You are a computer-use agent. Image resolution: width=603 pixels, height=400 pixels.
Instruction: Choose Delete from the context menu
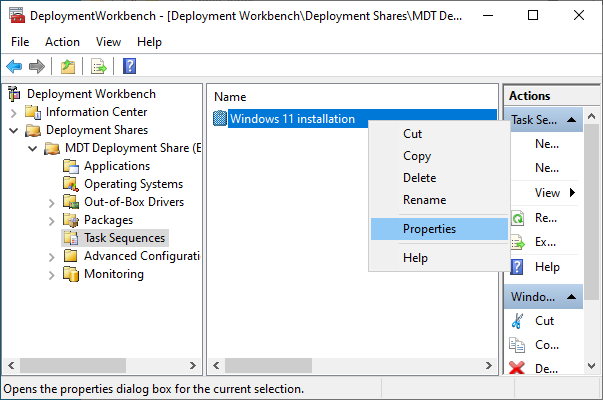pyautogui.click(x=439, y=178)
